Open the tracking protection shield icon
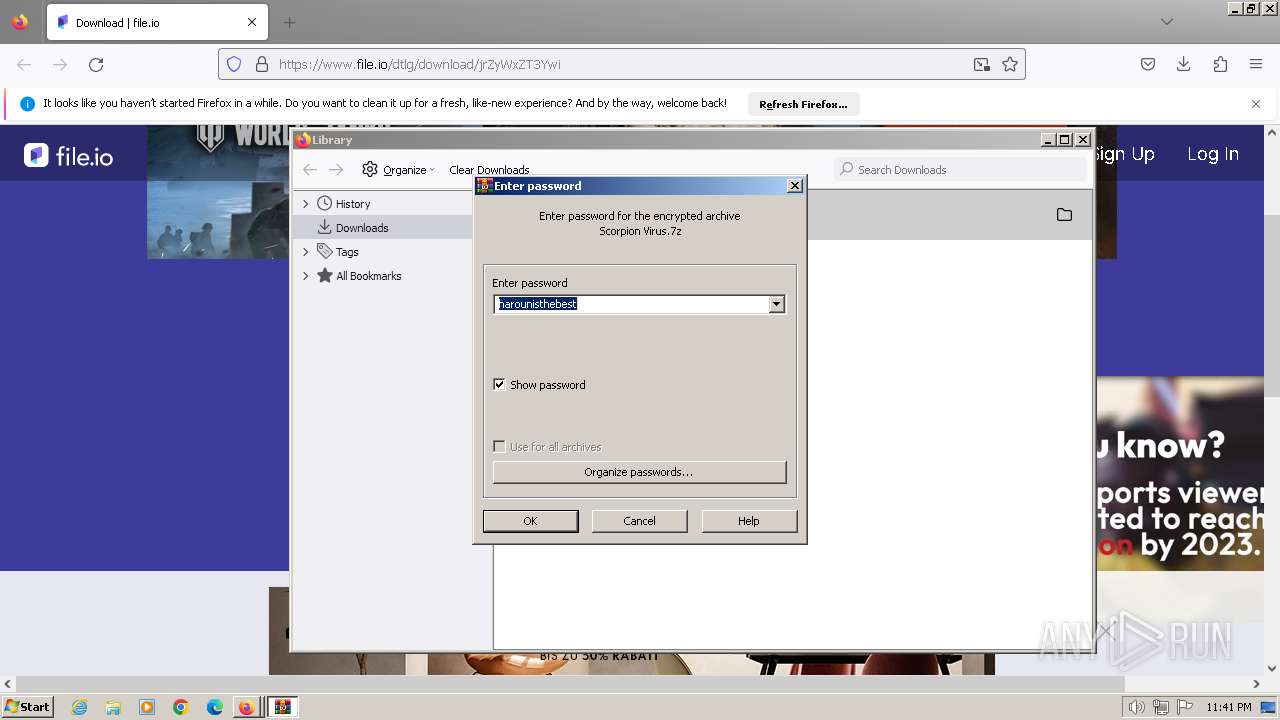 click(x=234, y=64)
